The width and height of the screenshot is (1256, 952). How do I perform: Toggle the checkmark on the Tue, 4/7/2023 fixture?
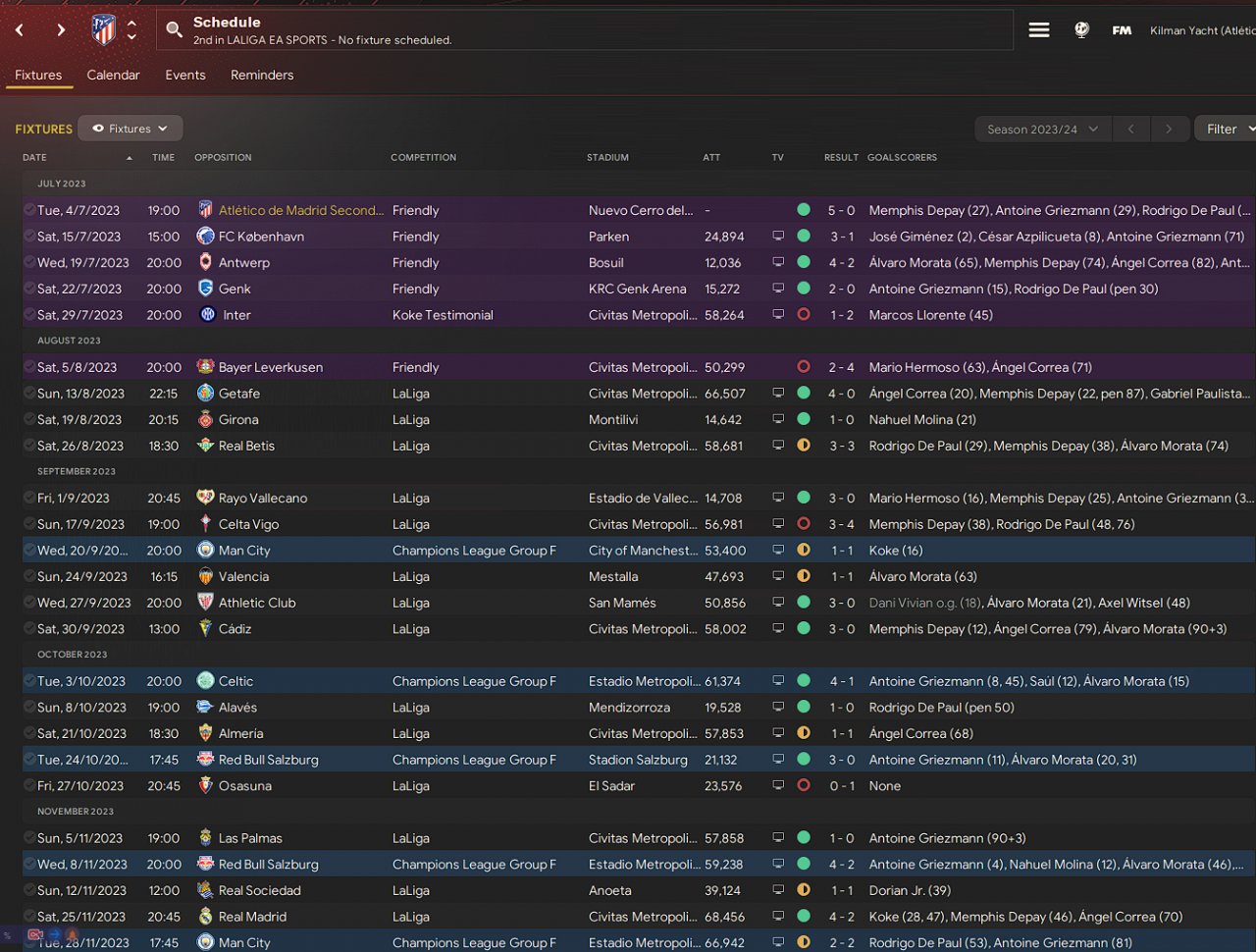pyautogui.click(x=29, y=210)
